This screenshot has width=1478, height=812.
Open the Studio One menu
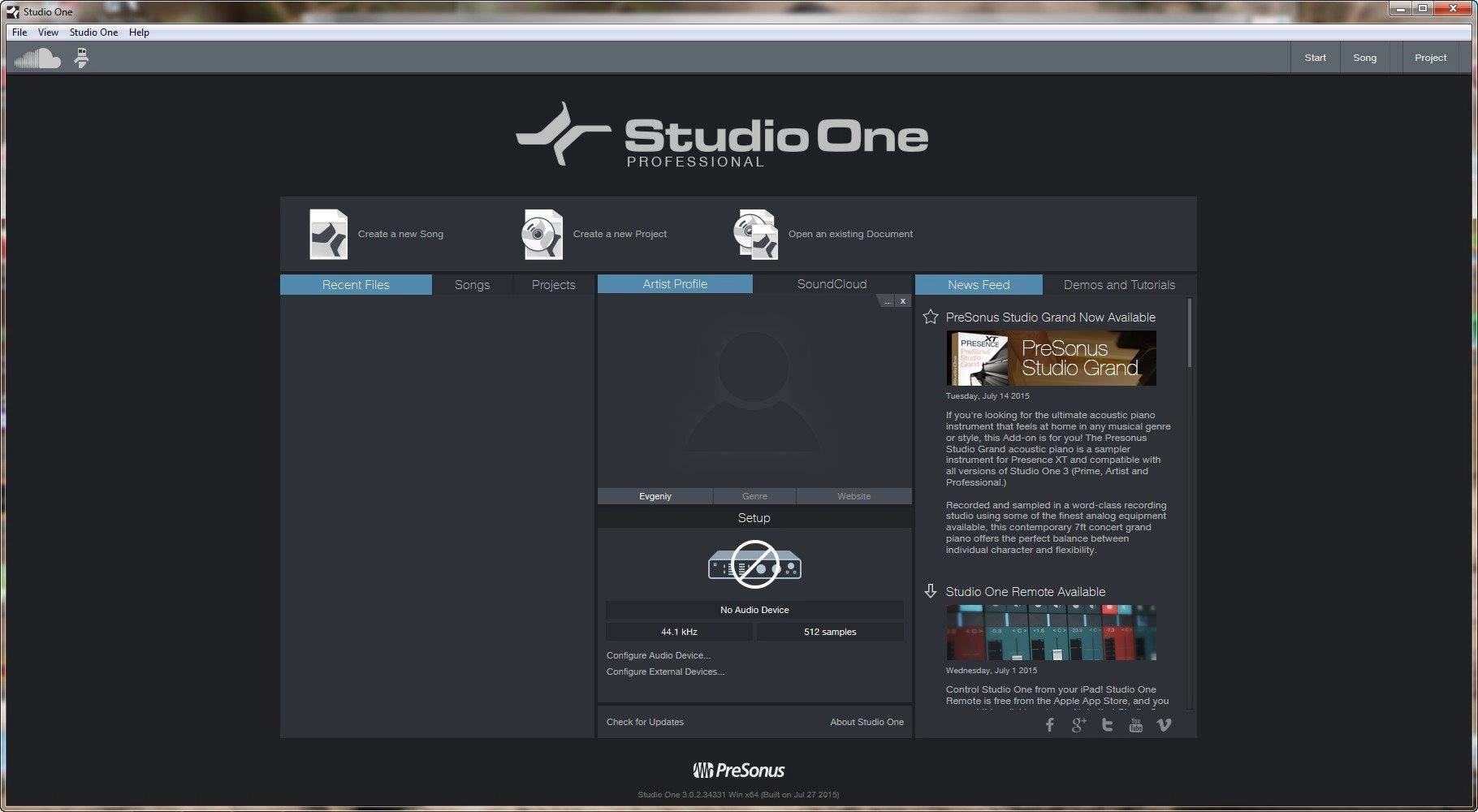coord(93,32)
